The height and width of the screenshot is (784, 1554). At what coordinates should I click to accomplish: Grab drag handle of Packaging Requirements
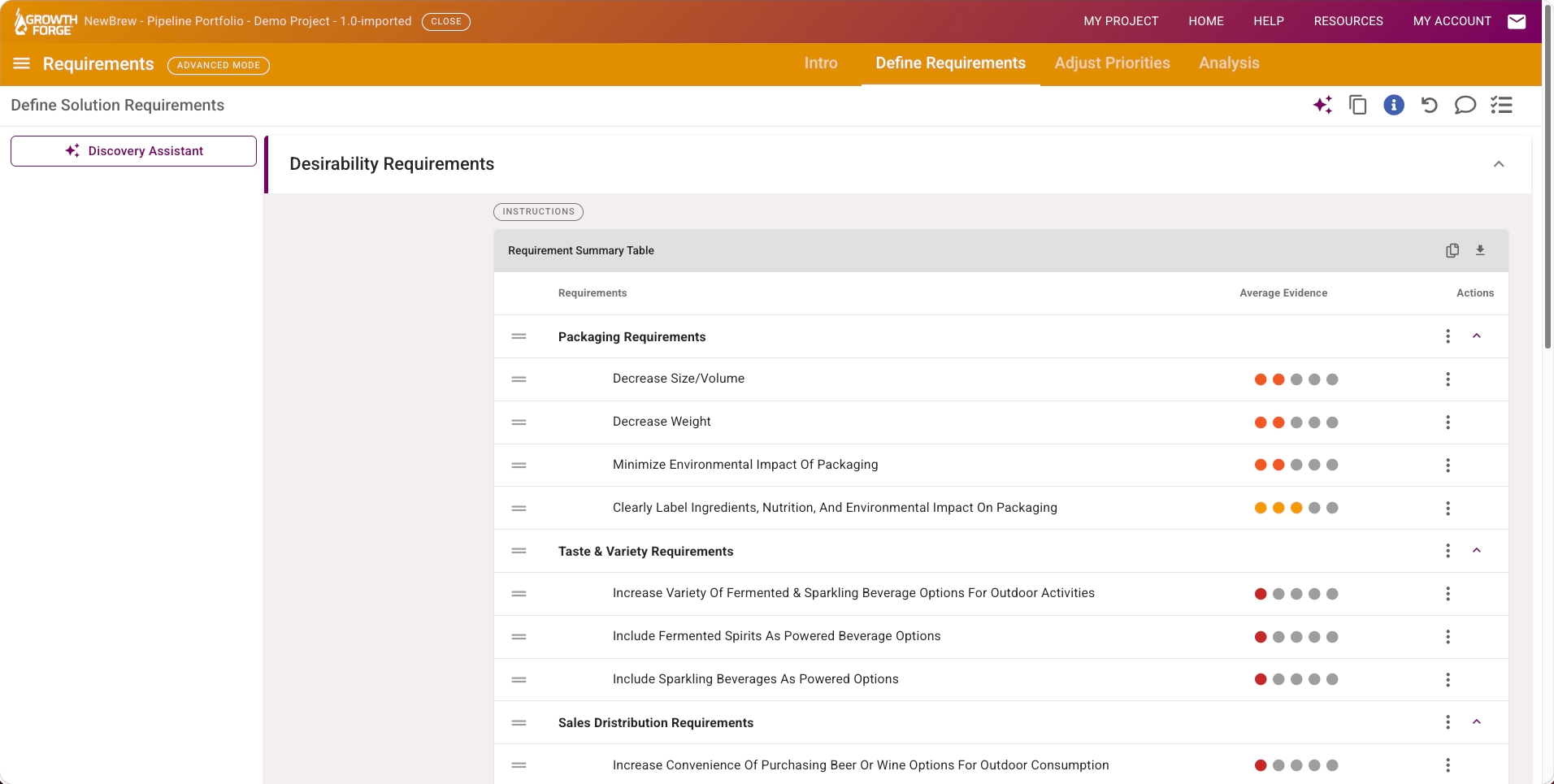(519, 336)
